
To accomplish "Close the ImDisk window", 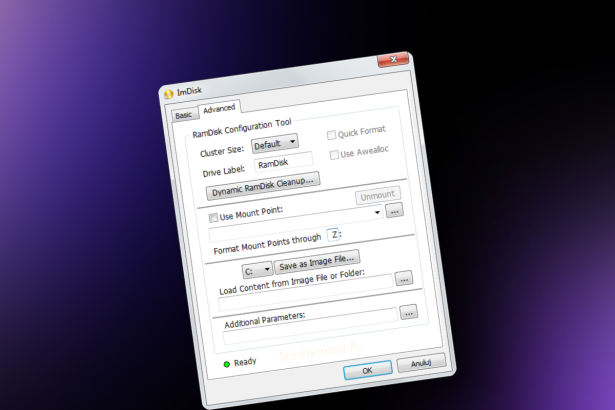I will (393, 59).
